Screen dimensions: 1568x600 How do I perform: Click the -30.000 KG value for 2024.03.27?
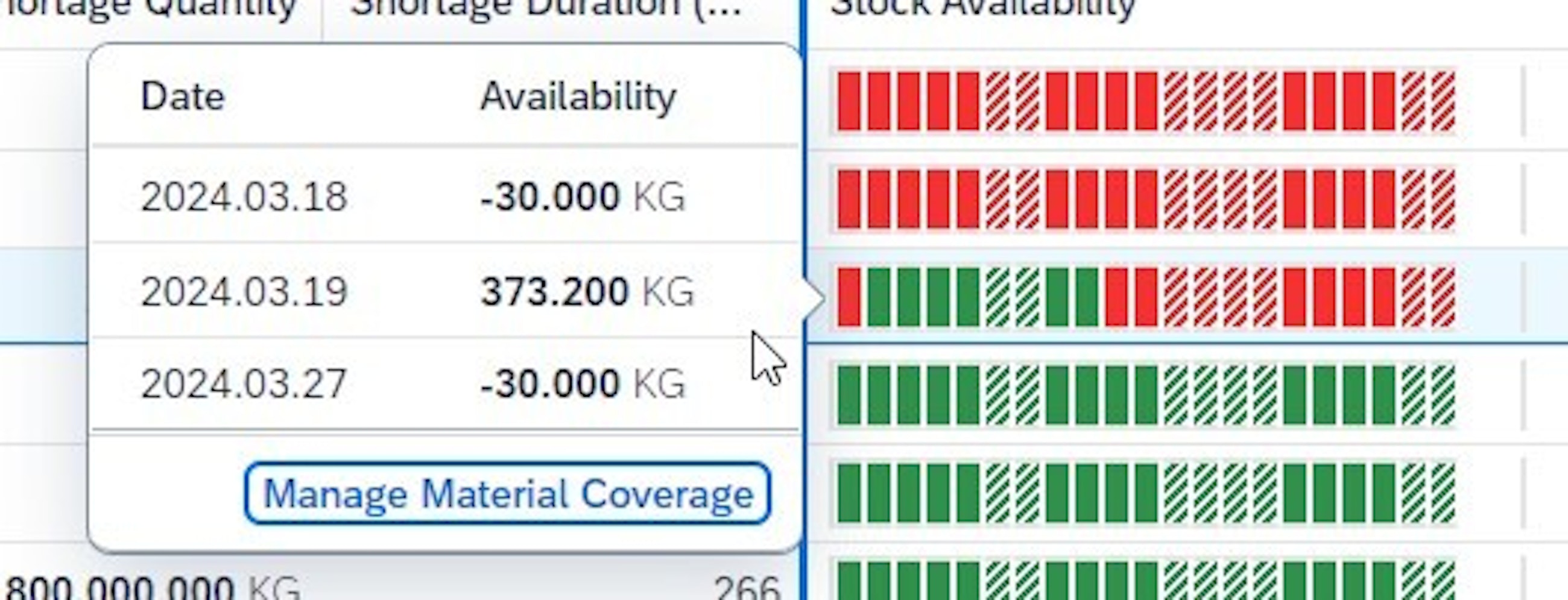pos(583,384)
